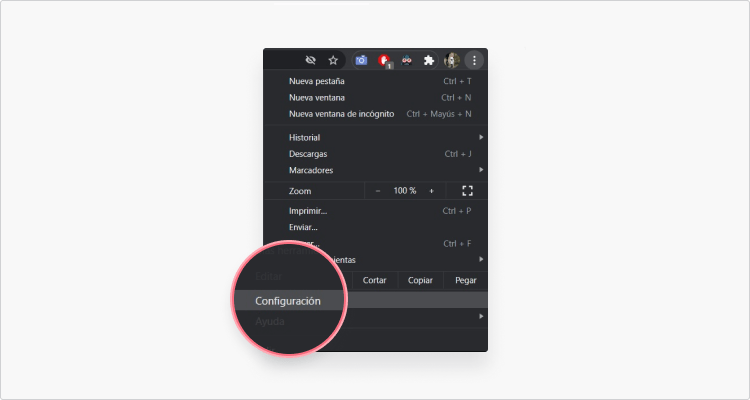Image resolution: width=750 pixels, height=400 pixels.
Task: Click the crossed-out eye icon in address bar
Action: coord(310,60)
